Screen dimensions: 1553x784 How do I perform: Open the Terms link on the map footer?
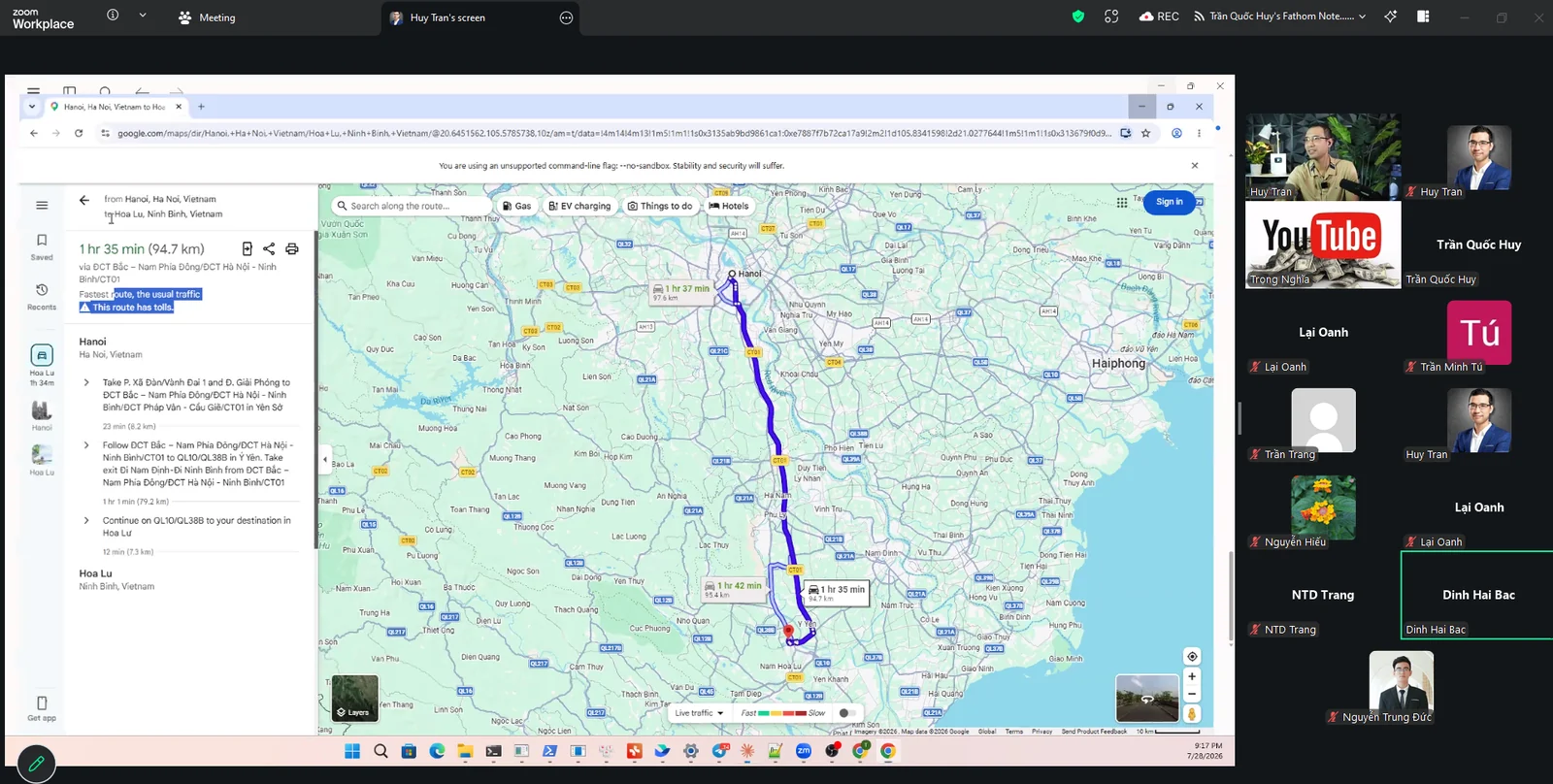[1014, 732]
